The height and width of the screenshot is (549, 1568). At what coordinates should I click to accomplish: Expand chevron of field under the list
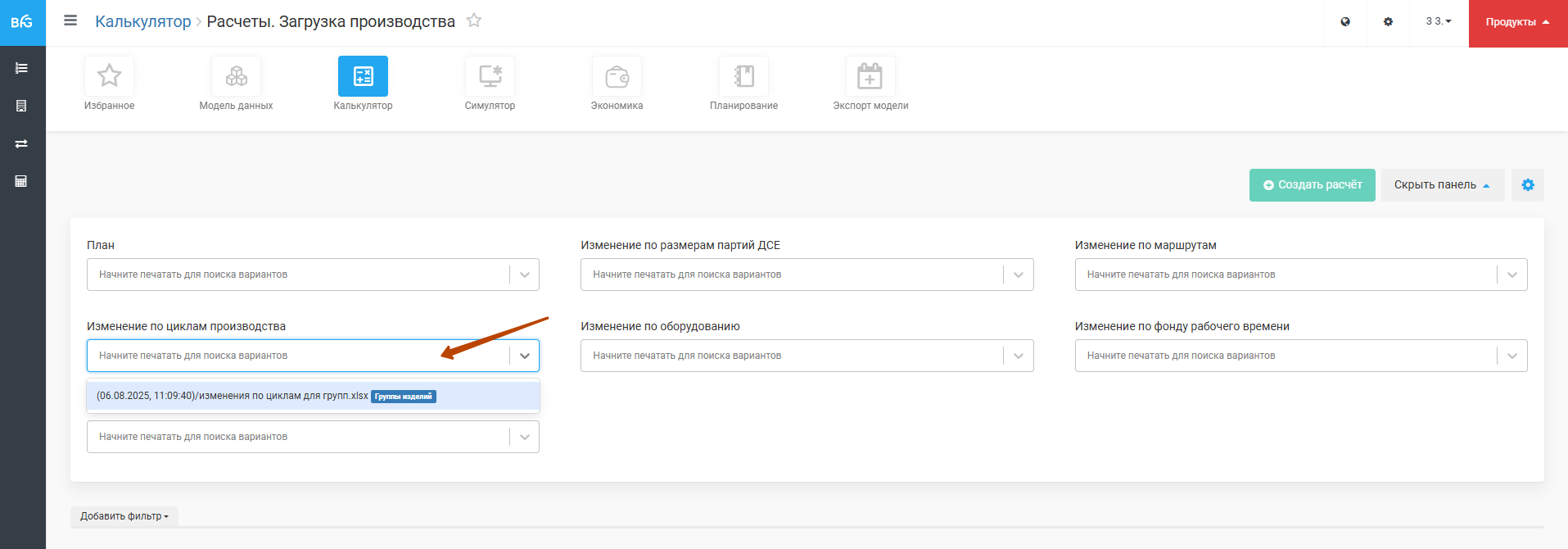525,437
